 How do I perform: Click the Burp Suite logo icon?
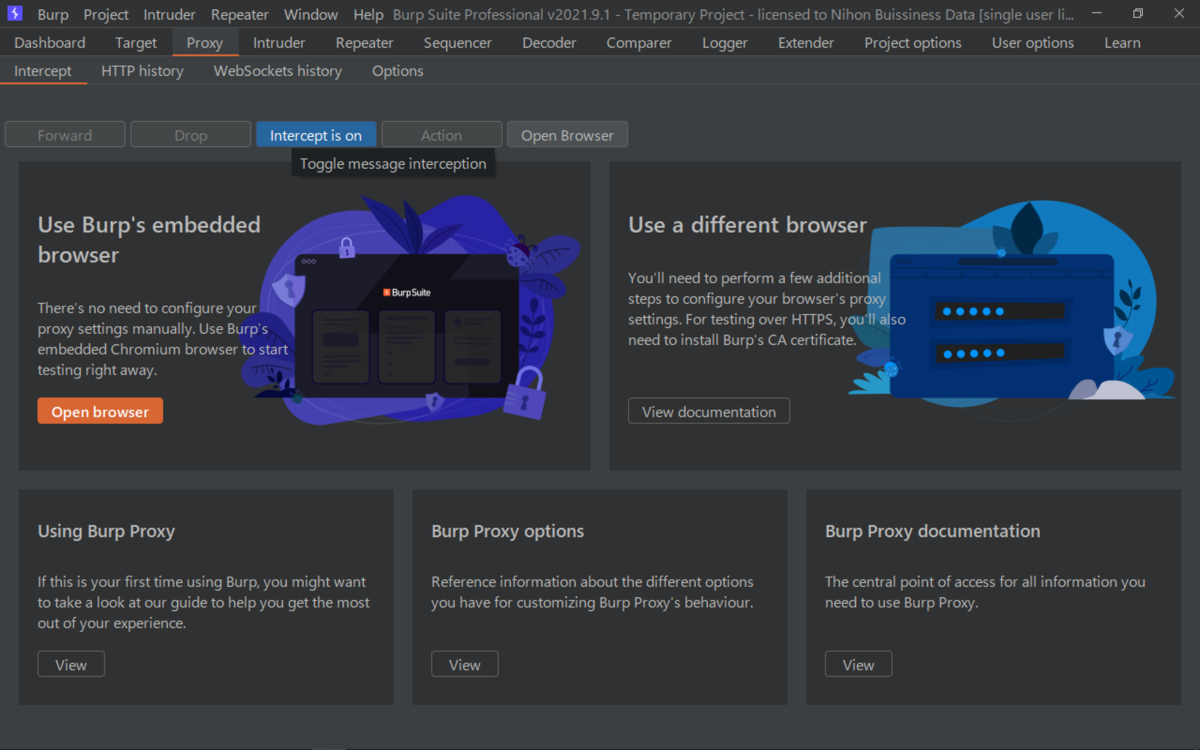tap(15, 14)
